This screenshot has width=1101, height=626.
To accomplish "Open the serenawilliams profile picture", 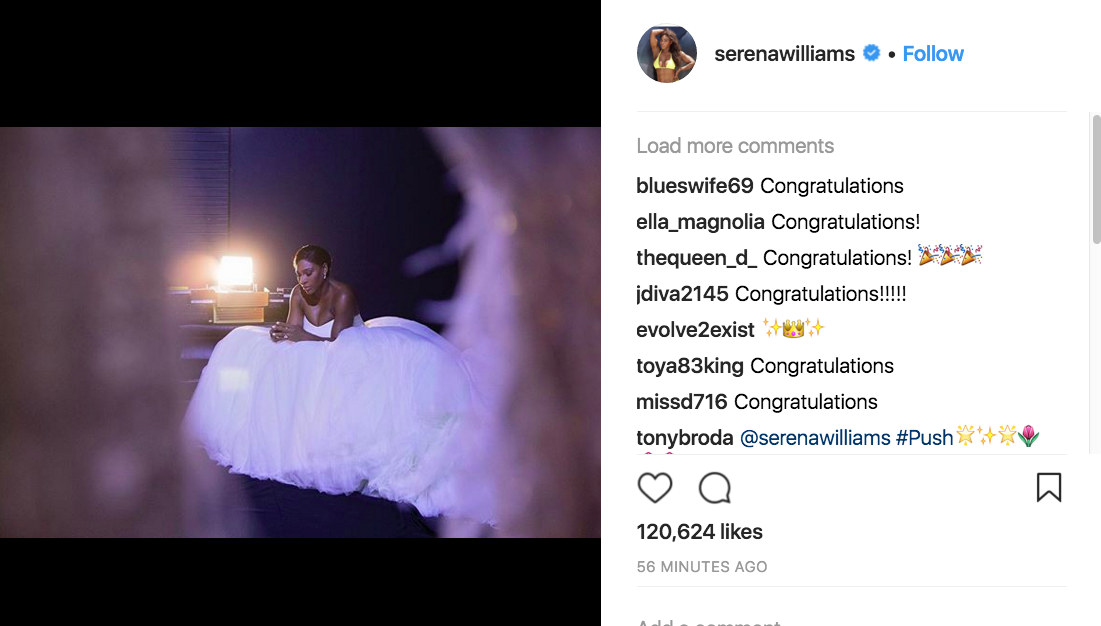I will [x=667, y=54].
